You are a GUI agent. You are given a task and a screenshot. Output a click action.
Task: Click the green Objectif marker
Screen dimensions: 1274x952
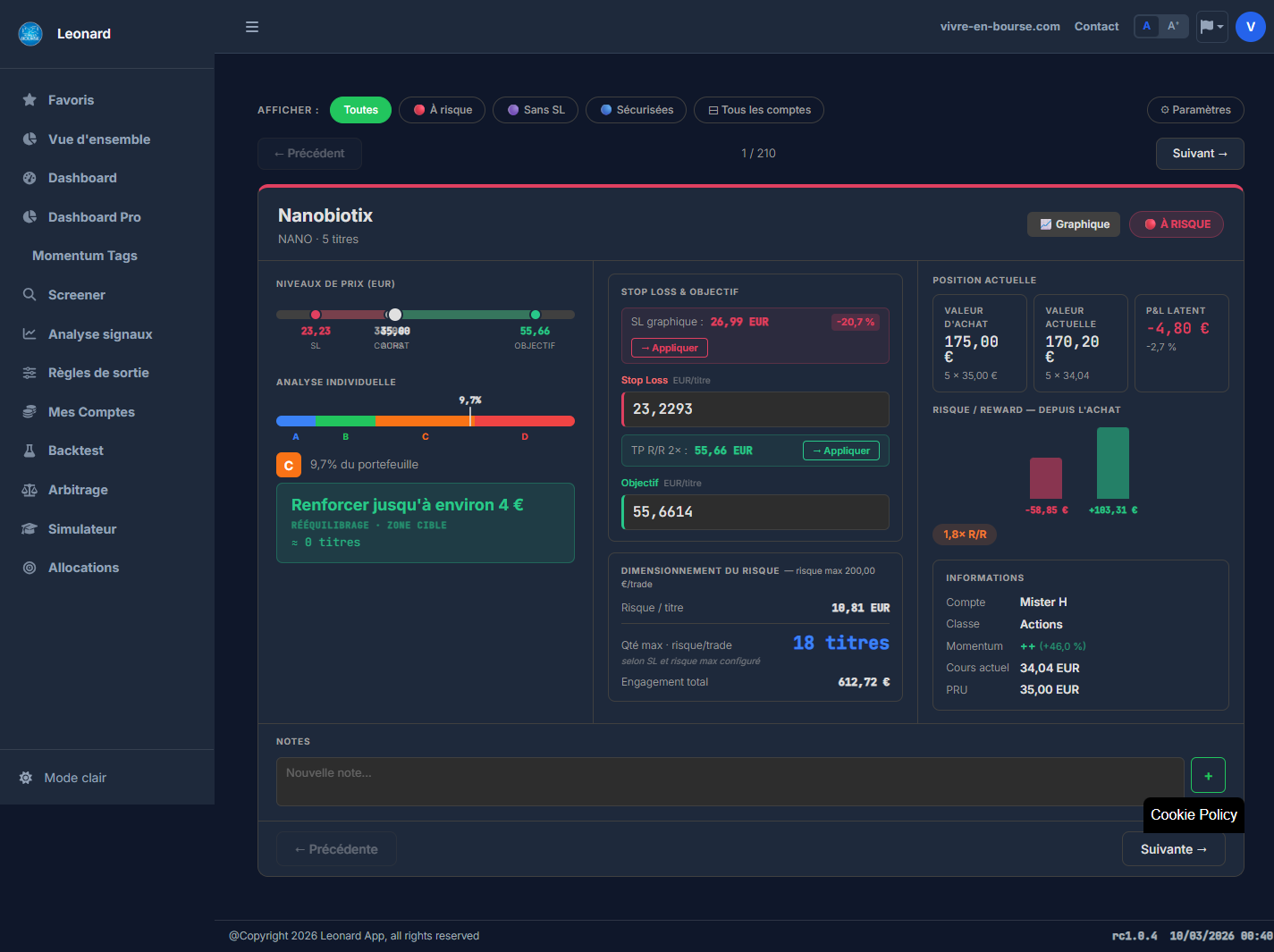click(x=536, y=315)
